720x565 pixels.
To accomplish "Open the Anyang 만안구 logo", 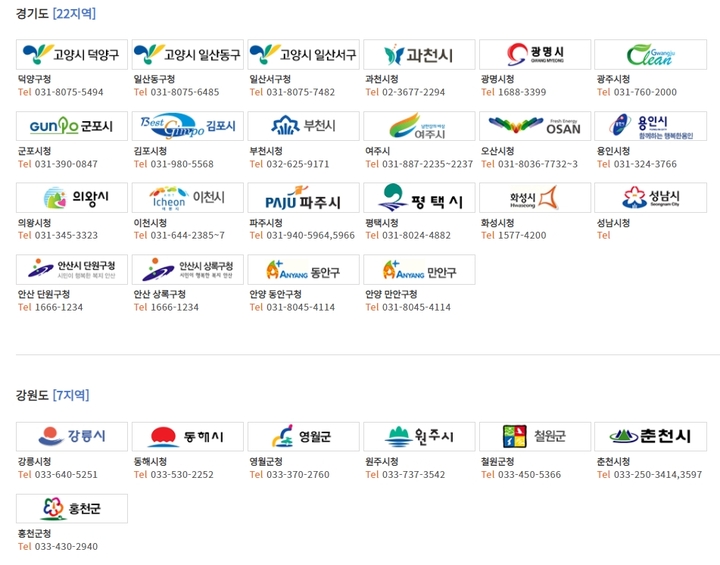I will 419,270.
